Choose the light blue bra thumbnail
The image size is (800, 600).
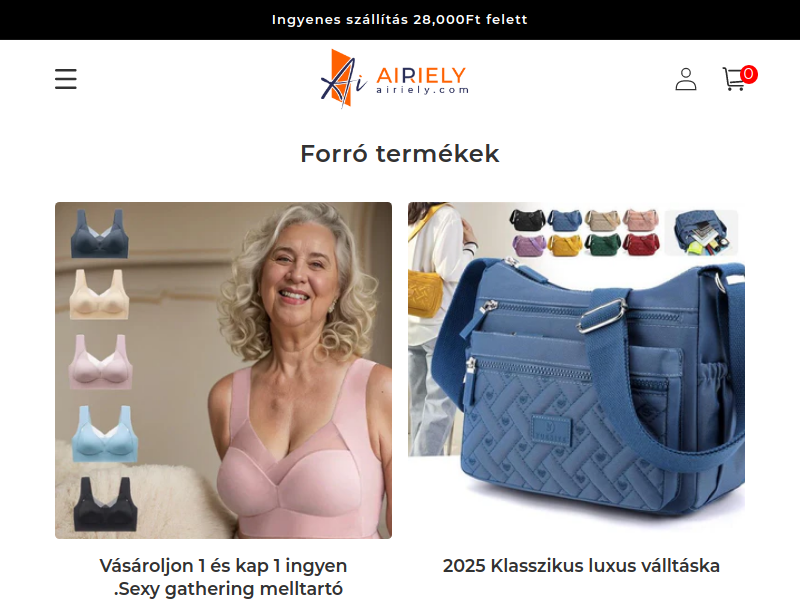pyautogui.click(x=105, y=434)
